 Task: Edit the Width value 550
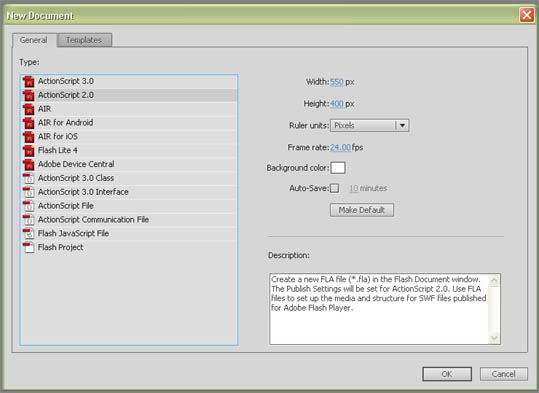pos(337,82)
